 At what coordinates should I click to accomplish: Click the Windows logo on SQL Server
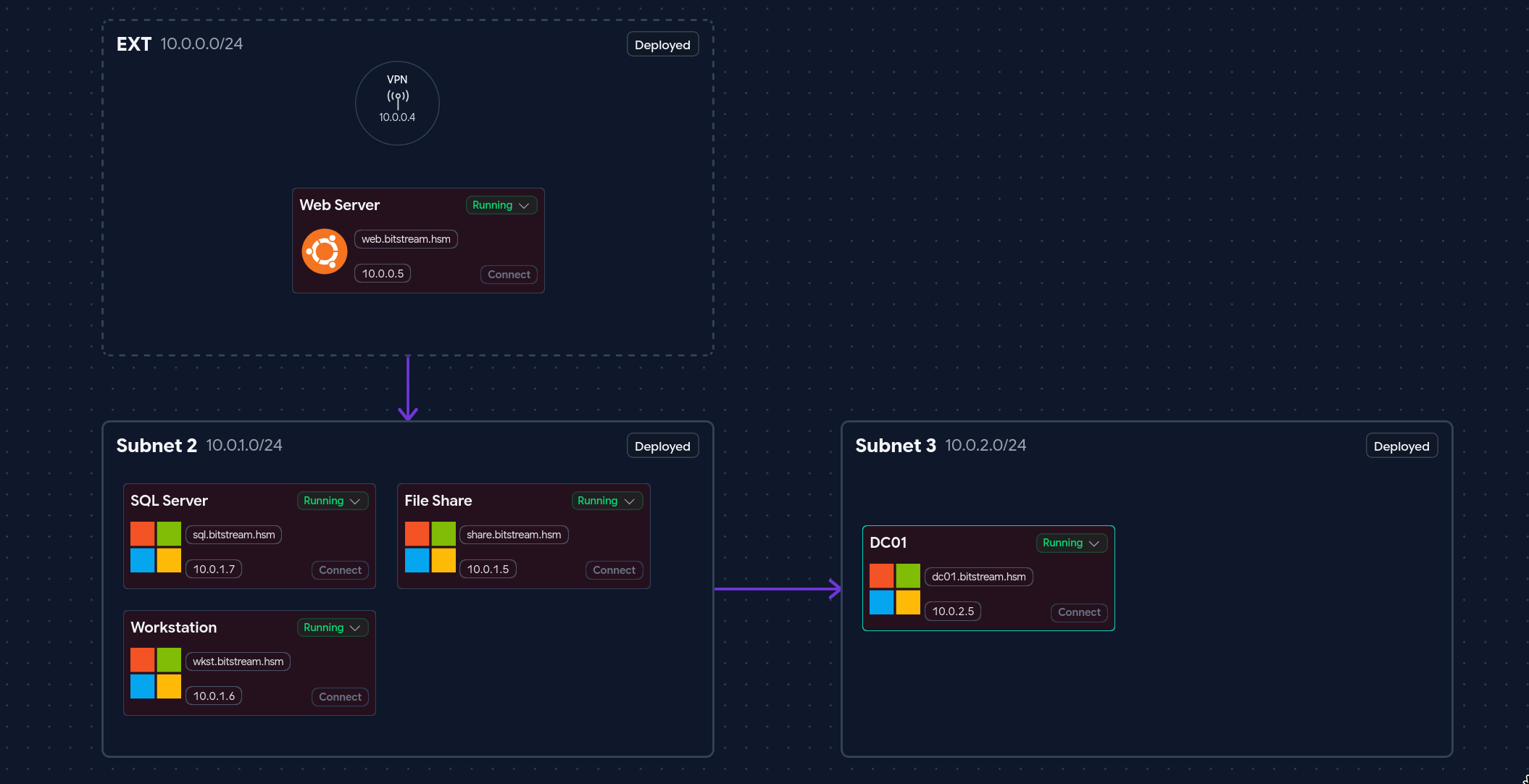click(x=156, y=547)
